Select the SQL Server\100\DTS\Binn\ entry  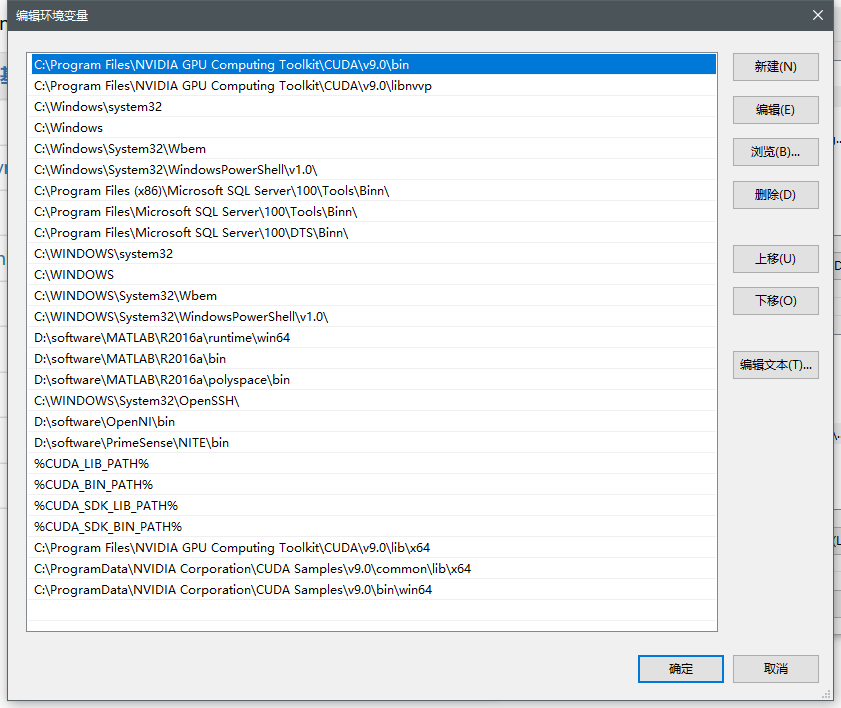point(373,233)
